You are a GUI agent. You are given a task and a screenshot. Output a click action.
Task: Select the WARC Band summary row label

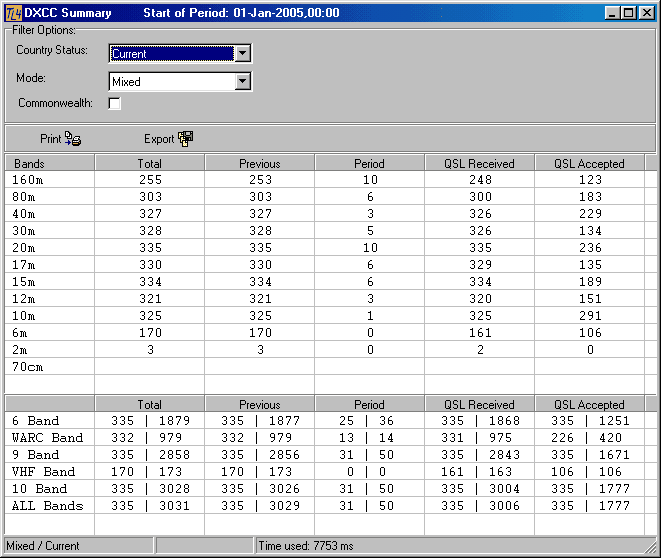47,437
